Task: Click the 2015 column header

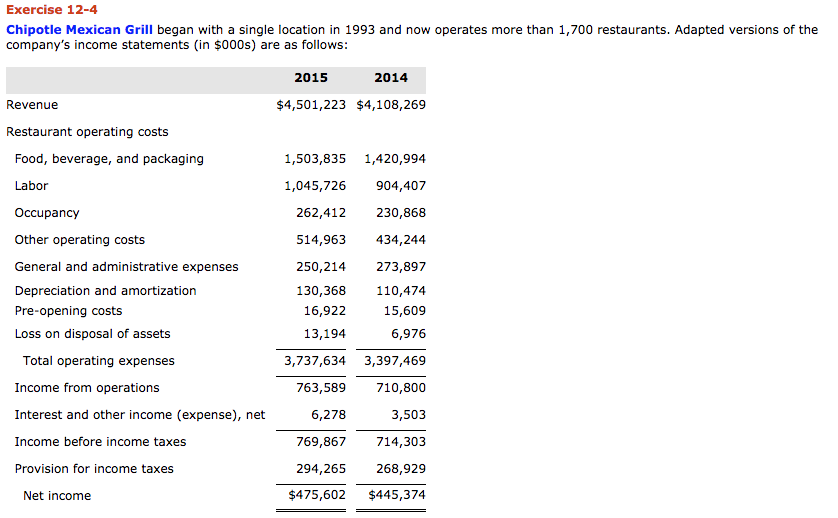Action: (311, 78)
